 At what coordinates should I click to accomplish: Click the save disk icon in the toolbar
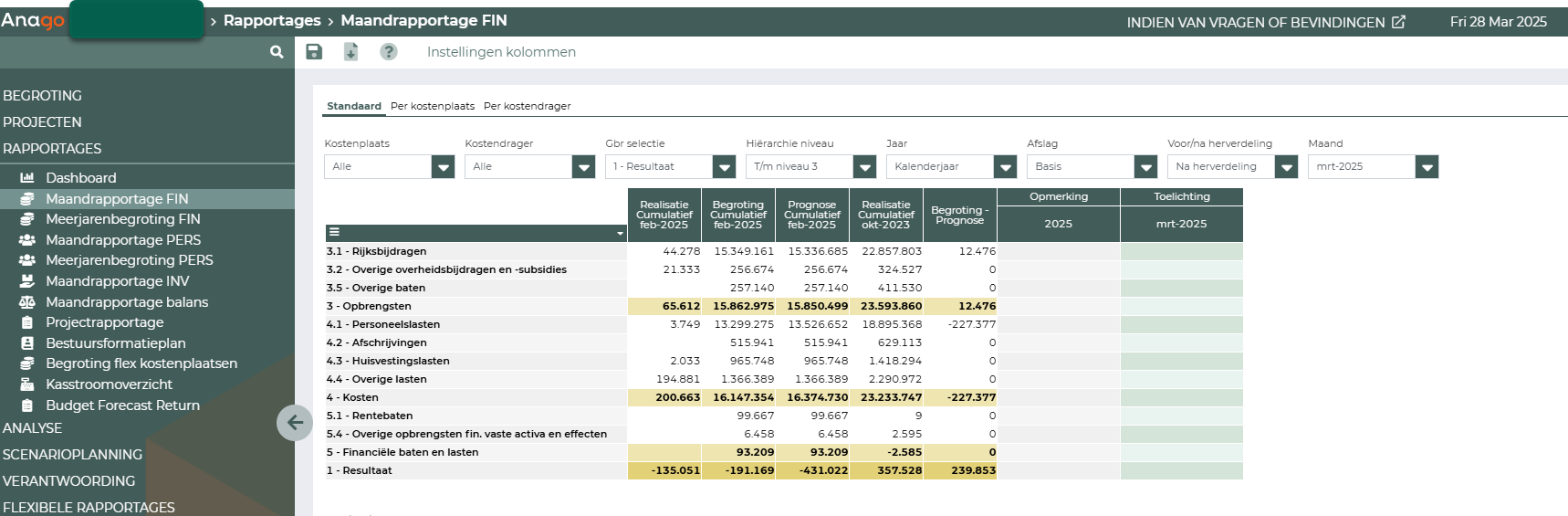click(x=314, y=52)
